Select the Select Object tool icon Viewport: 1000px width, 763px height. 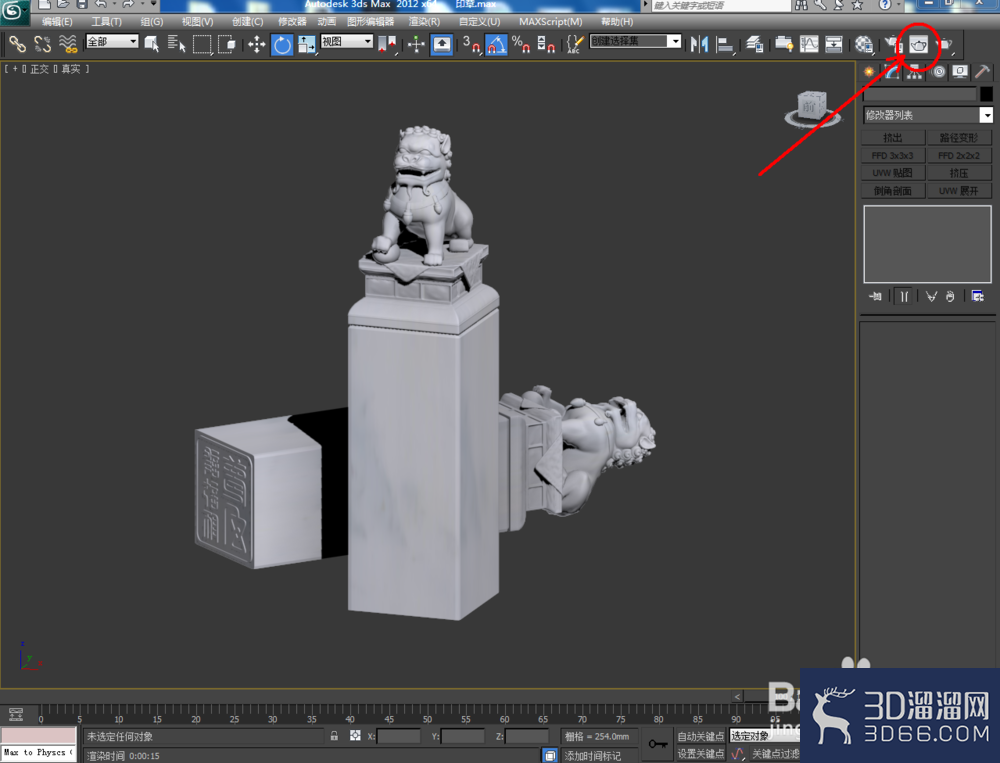(152, 44)
